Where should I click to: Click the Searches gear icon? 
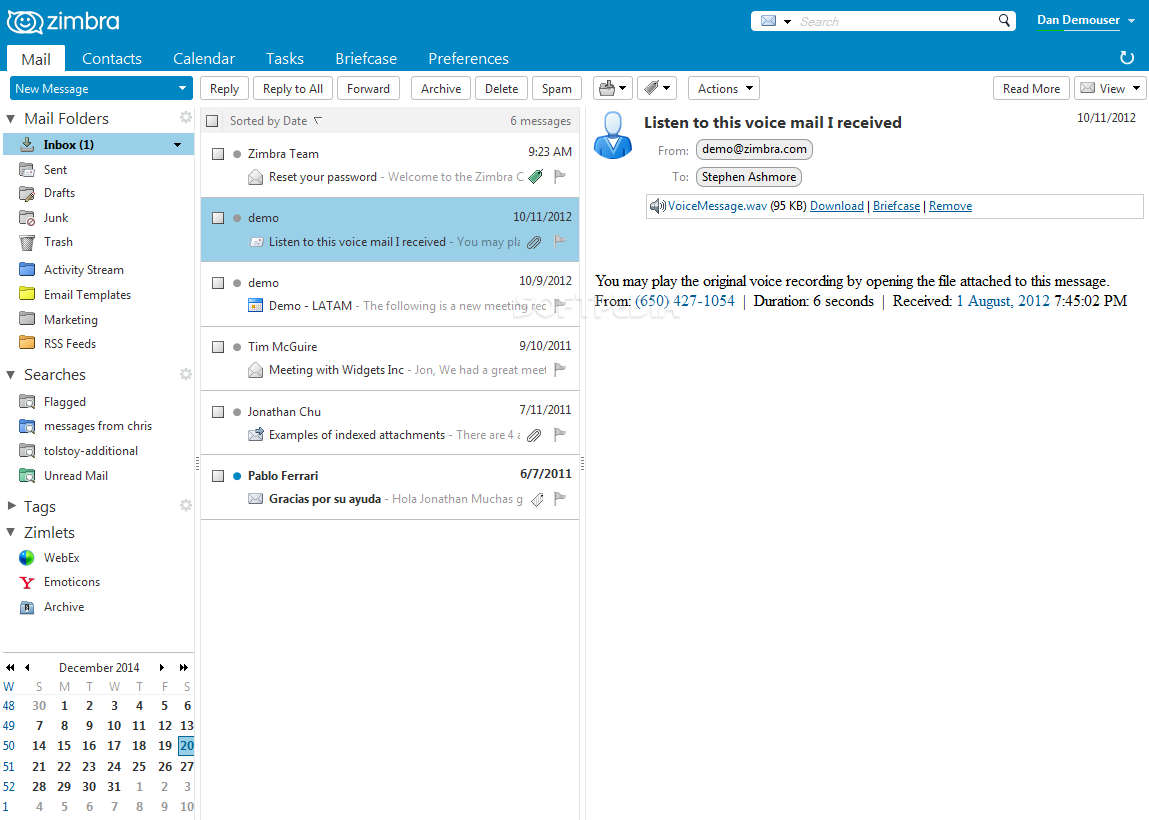pos(186,374)
